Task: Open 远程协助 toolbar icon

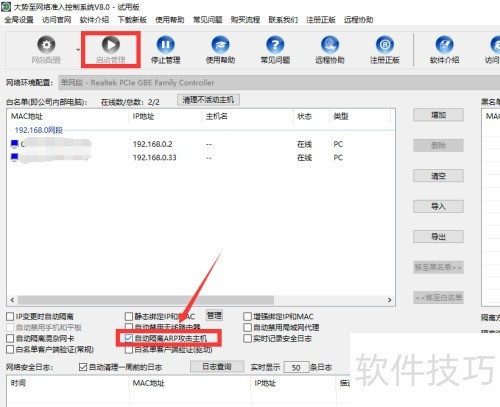Action: [x=330, y=45]
